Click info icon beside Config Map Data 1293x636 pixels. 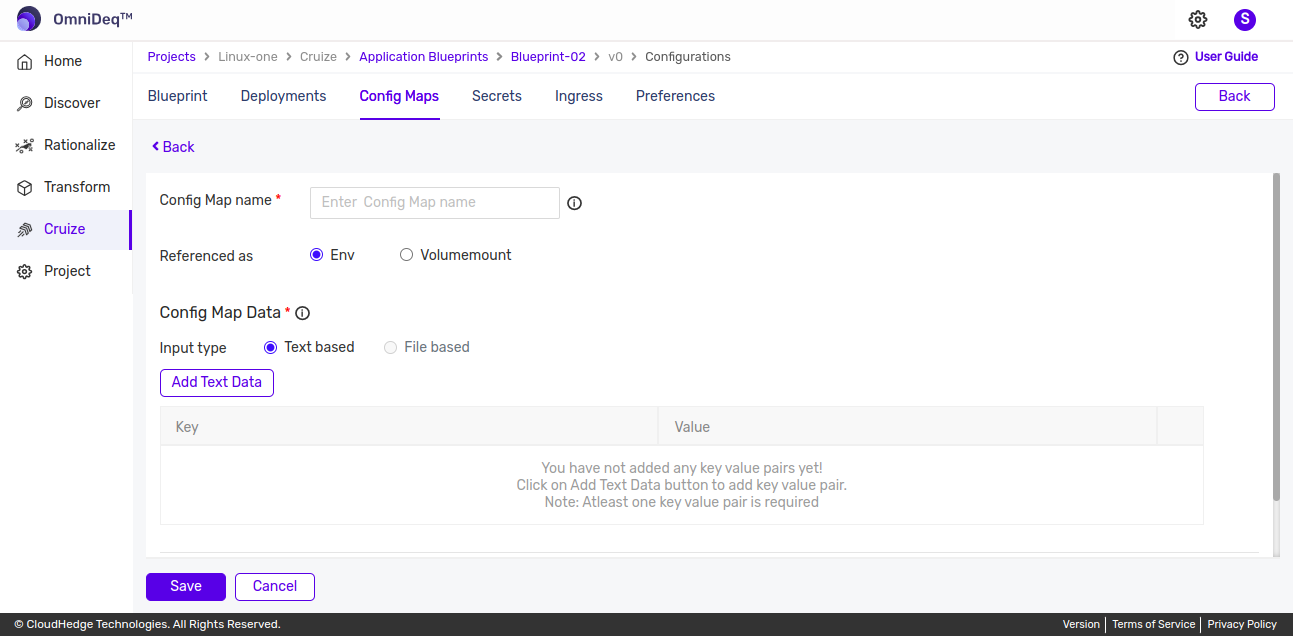302,313
